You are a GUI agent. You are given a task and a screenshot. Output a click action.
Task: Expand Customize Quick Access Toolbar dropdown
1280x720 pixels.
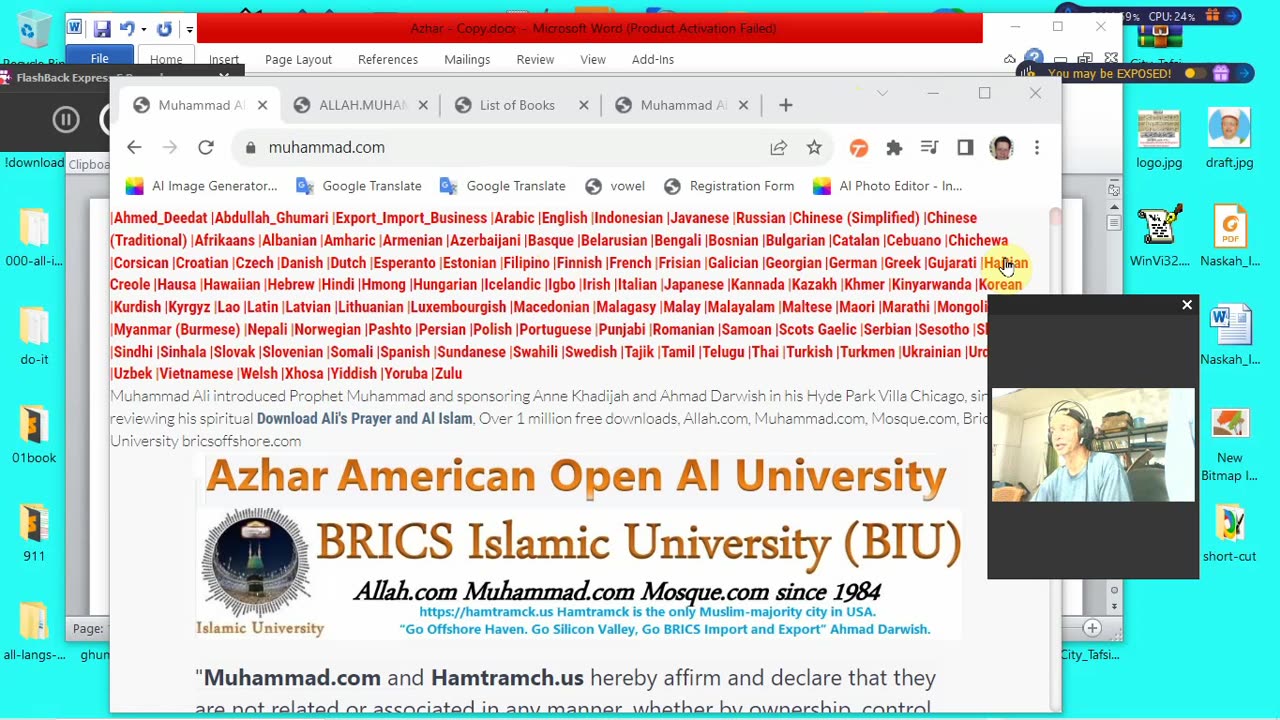tap(189, 30)
